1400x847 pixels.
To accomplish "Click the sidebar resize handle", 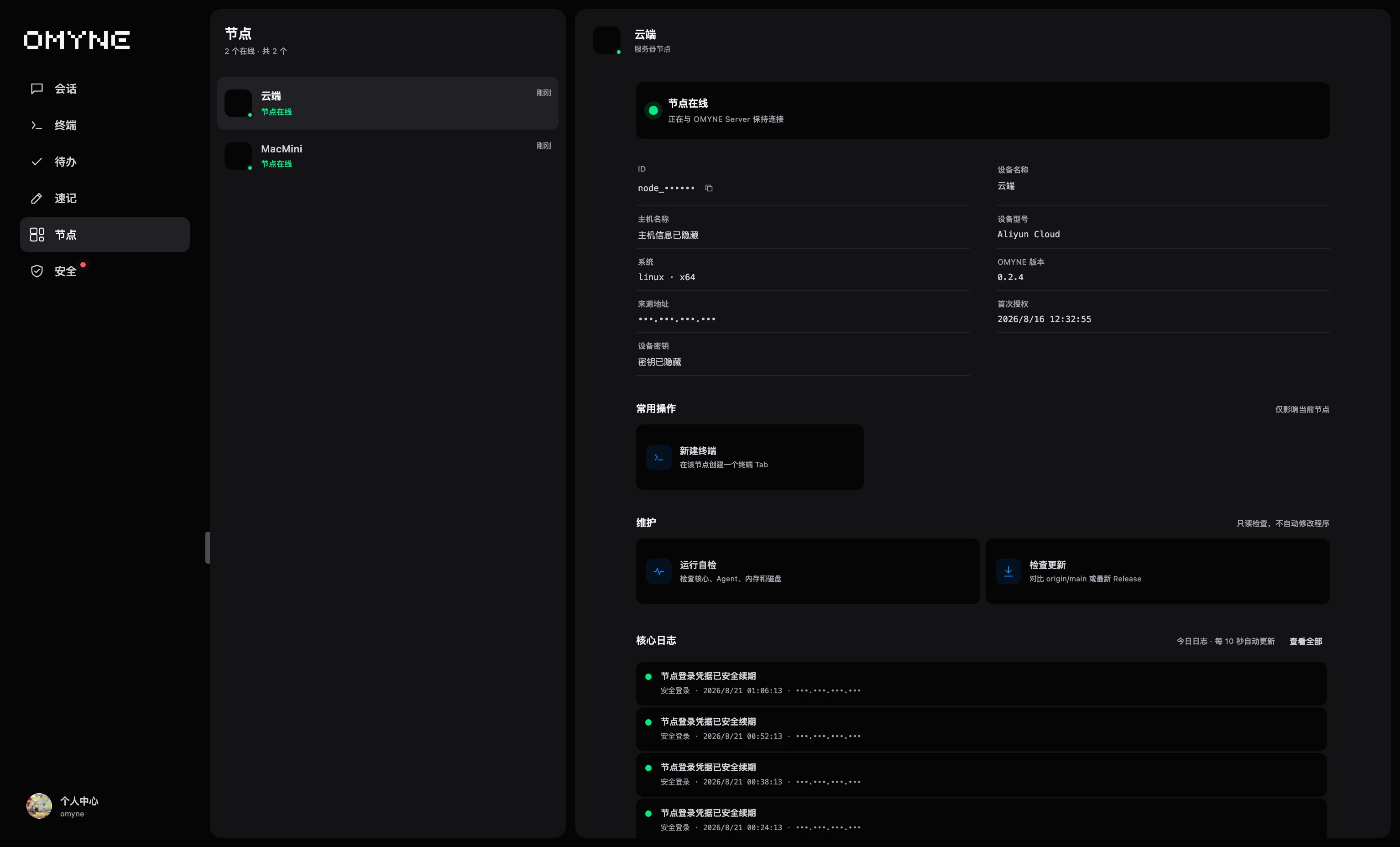I will (207, 548).
